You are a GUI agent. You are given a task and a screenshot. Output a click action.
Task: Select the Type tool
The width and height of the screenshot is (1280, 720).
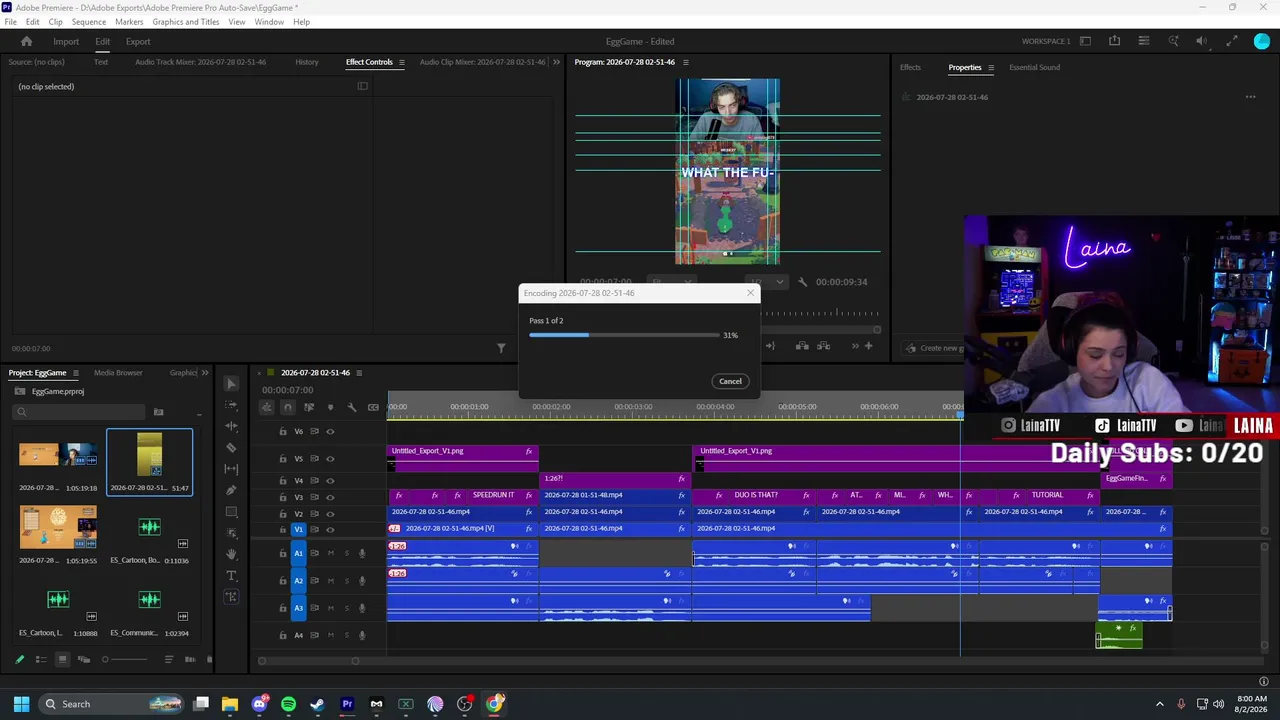[x=231, y=576]
